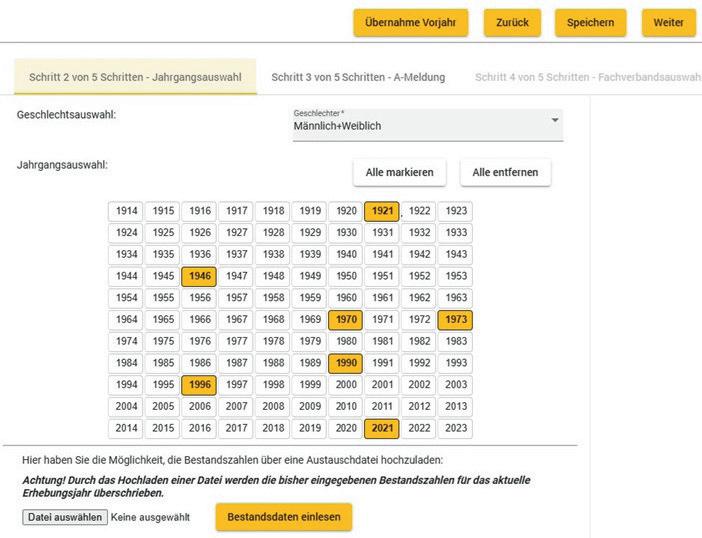Choose a file with Datei auswählen
The width and height of the screenshot is (702, 538).
[64, 517]
